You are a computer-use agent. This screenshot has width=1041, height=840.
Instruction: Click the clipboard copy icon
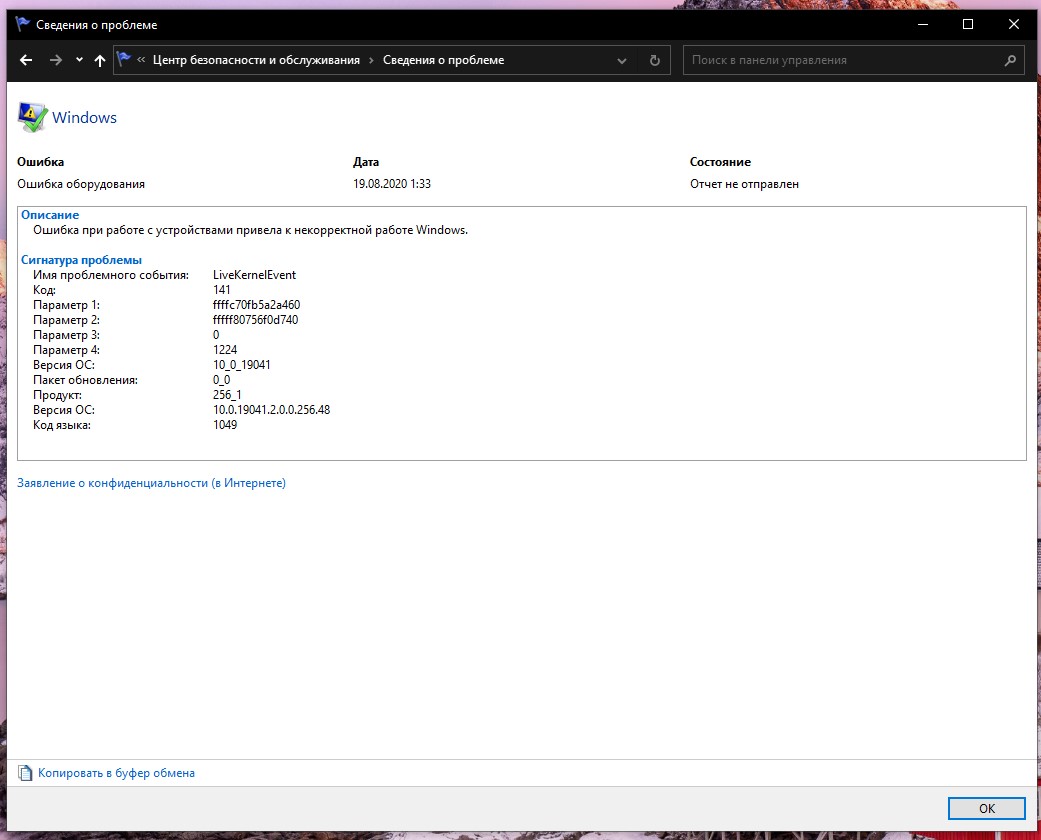coord(25,773)
